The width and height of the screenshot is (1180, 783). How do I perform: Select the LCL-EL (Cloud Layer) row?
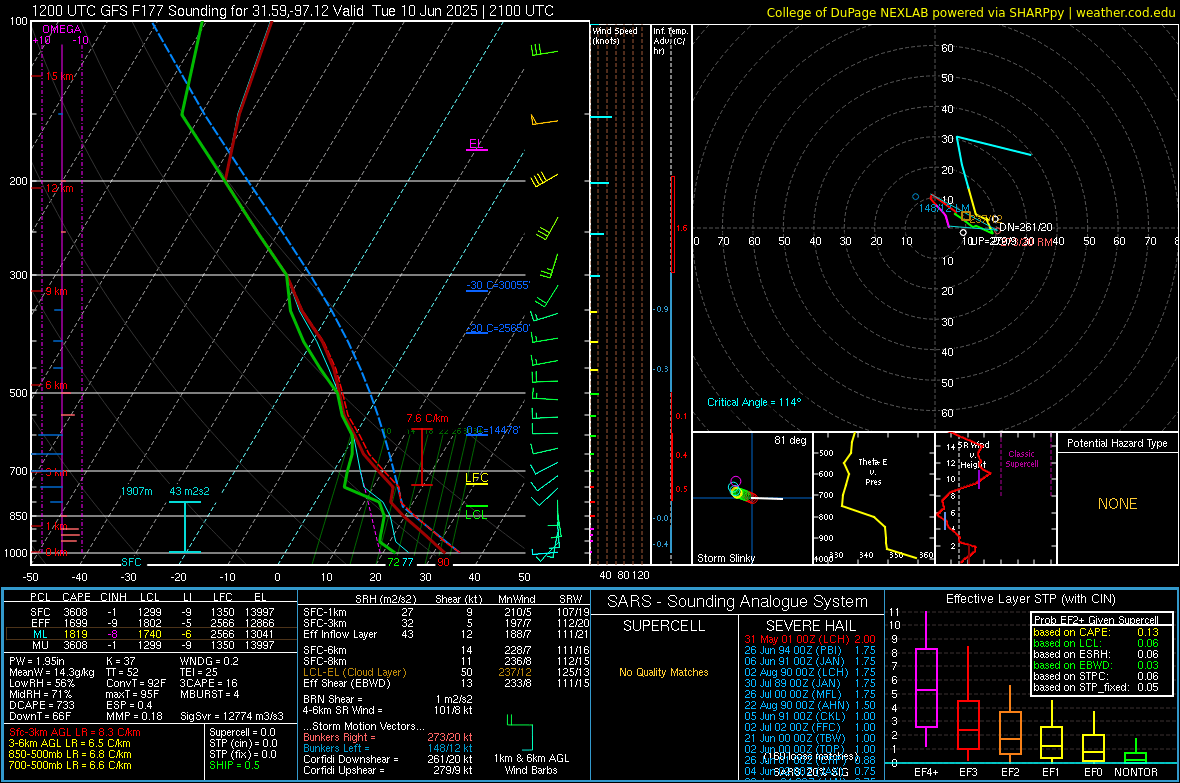(446, 672)
